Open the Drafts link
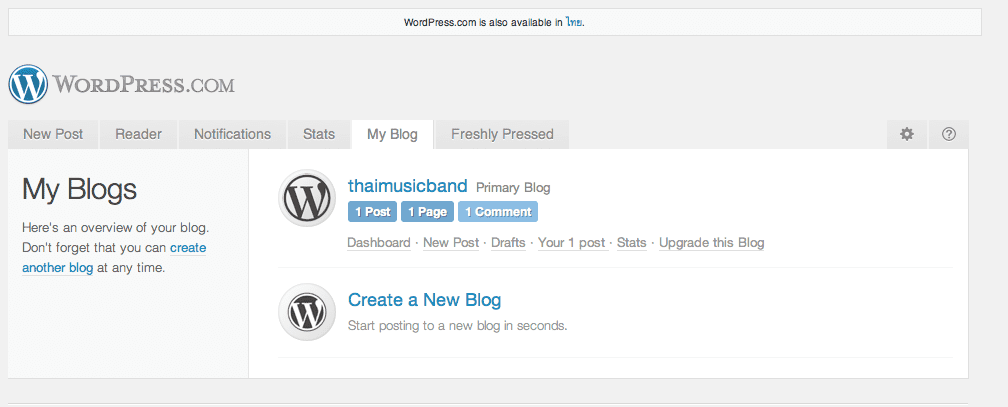1008x407 pixels. tap(508, 243)
